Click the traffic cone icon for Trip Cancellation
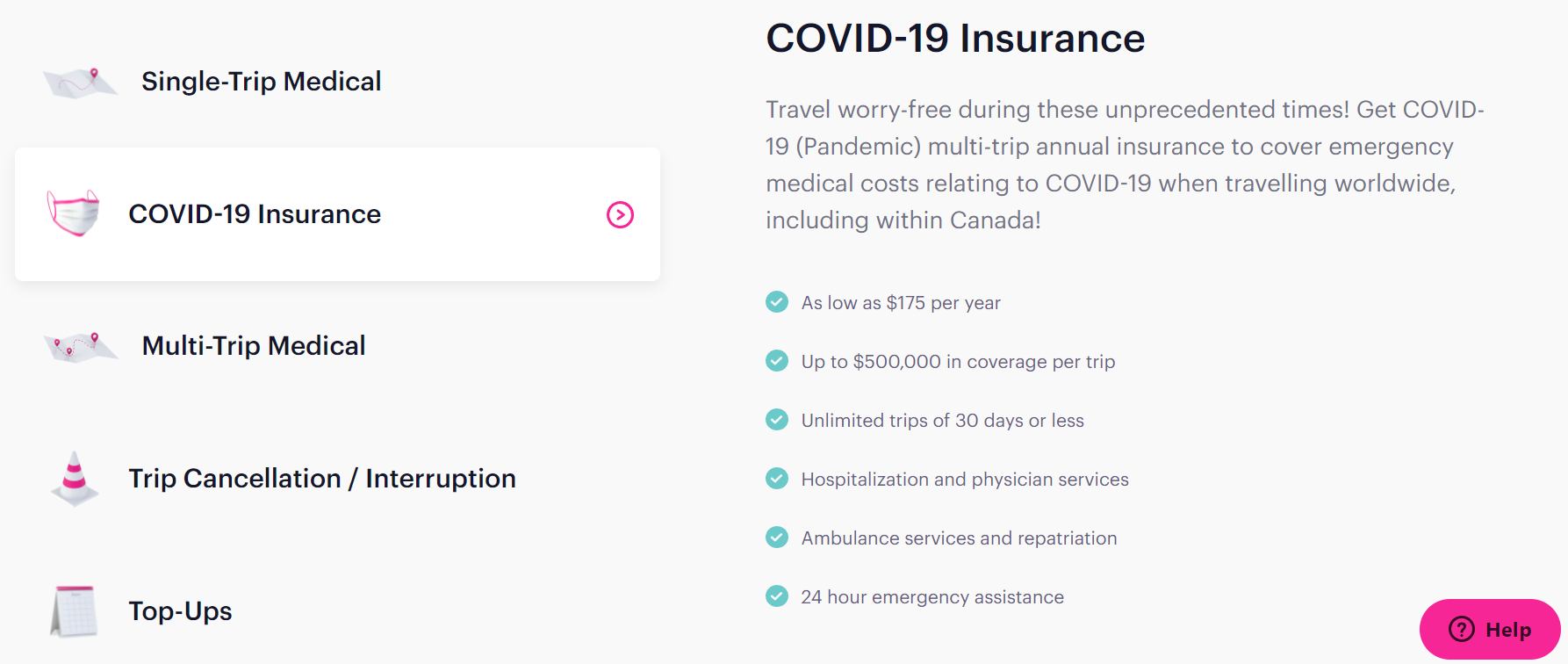 pos(75,479)
